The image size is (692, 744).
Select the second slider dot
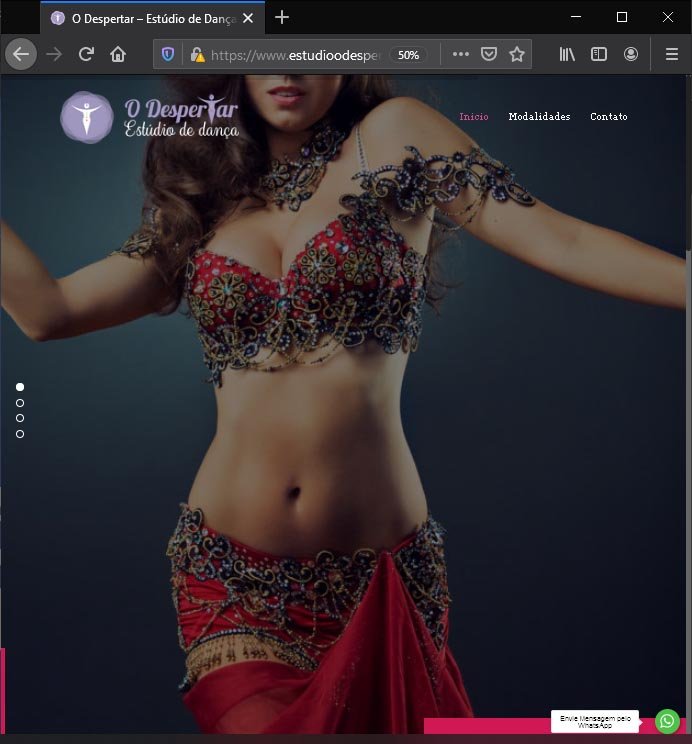click(x=20, y=403)
